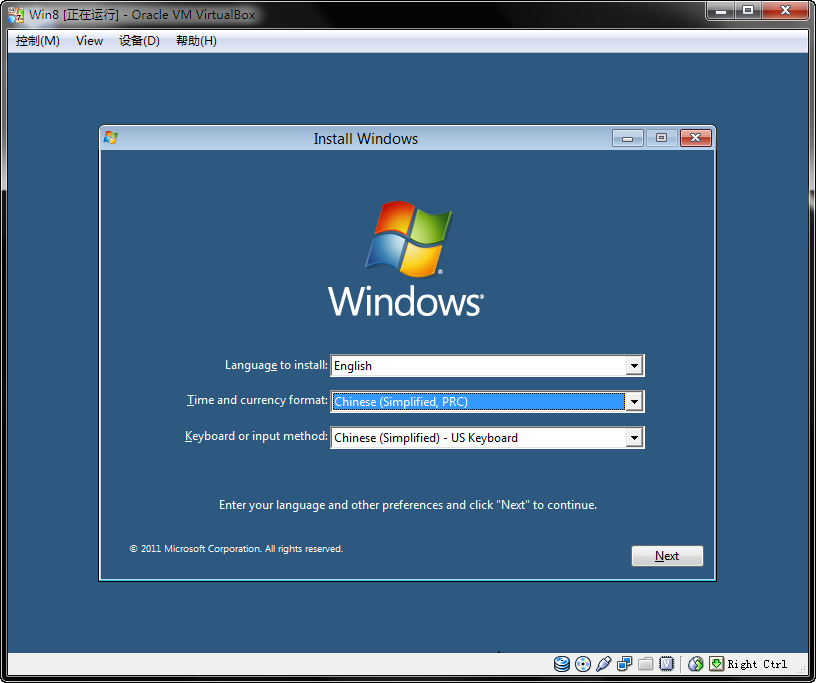The height and width of the screenshot is (683, 816).
Task: Open the 控制(M) menu
Action: point(37,41)
